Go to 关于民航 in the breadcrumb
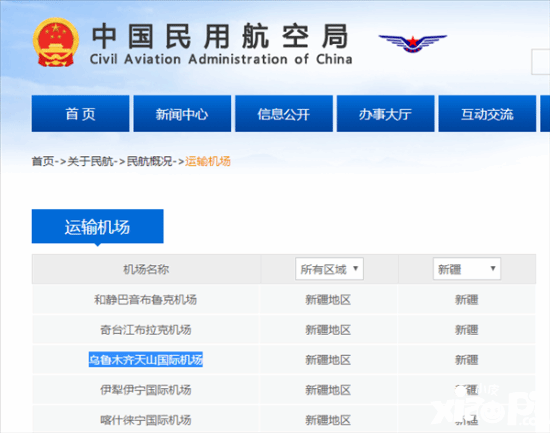The width and height of the screenshot is (550, 433). 90,161
